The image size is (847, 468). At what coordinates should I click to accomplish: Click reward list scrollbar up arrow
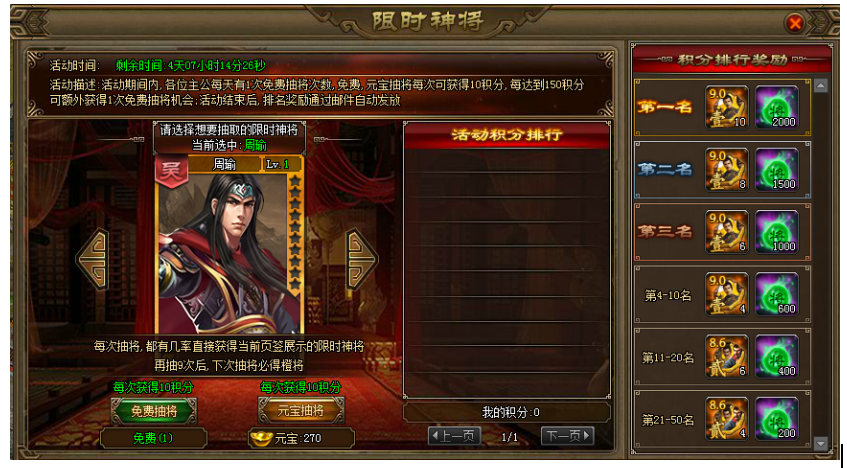click(821, 85)
